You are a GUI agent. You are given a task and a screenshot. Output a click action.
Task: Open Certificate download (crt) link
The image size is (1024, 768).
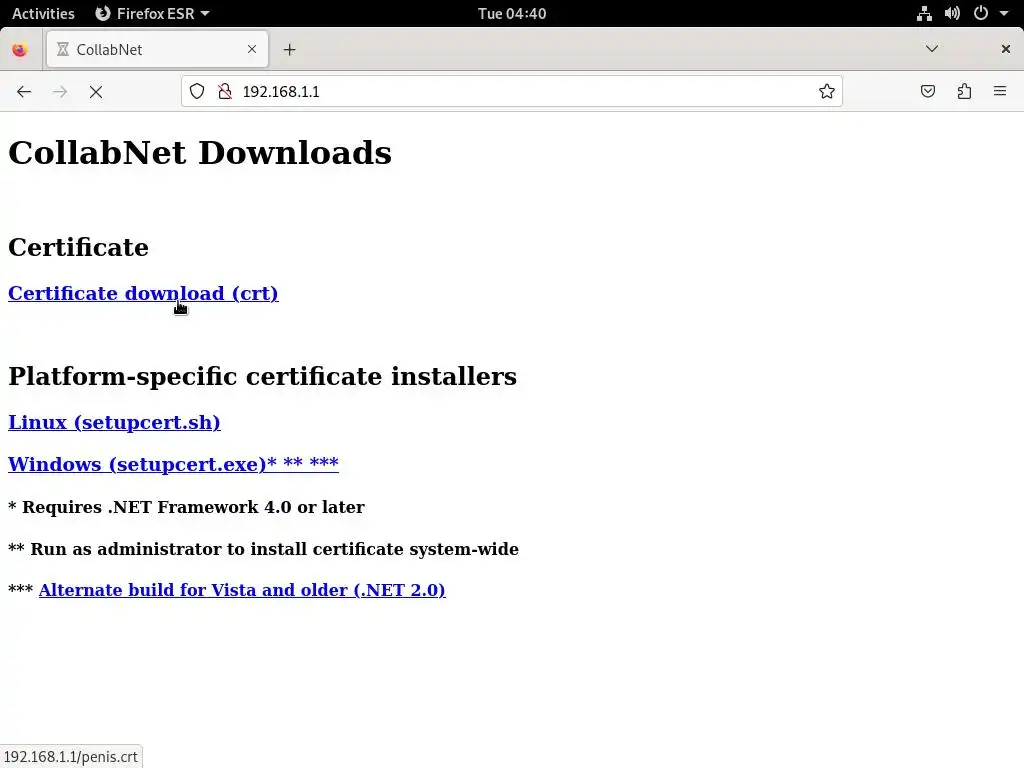pyautogui.click(x=143, y=293)
